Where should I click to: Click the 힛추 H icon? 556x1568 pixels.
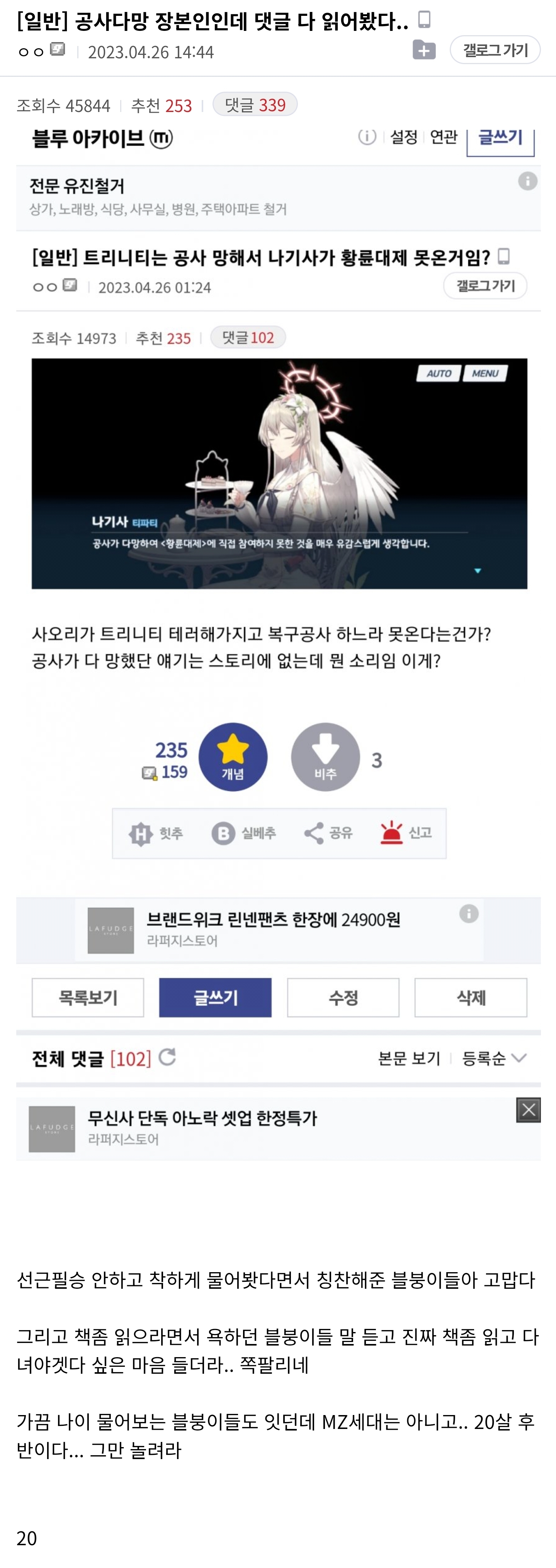click(140, 833)
